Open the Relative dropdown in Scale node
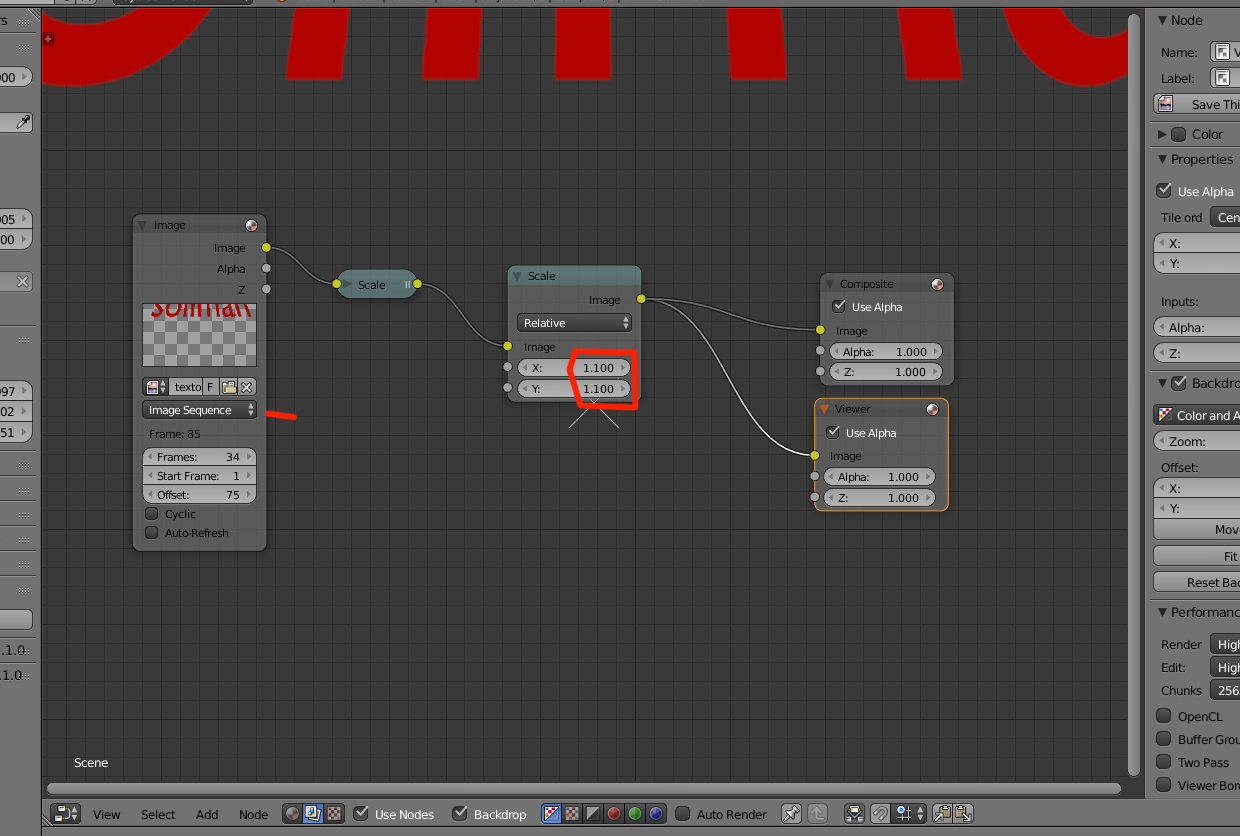Screen dimensions: 1240x836 575,323
